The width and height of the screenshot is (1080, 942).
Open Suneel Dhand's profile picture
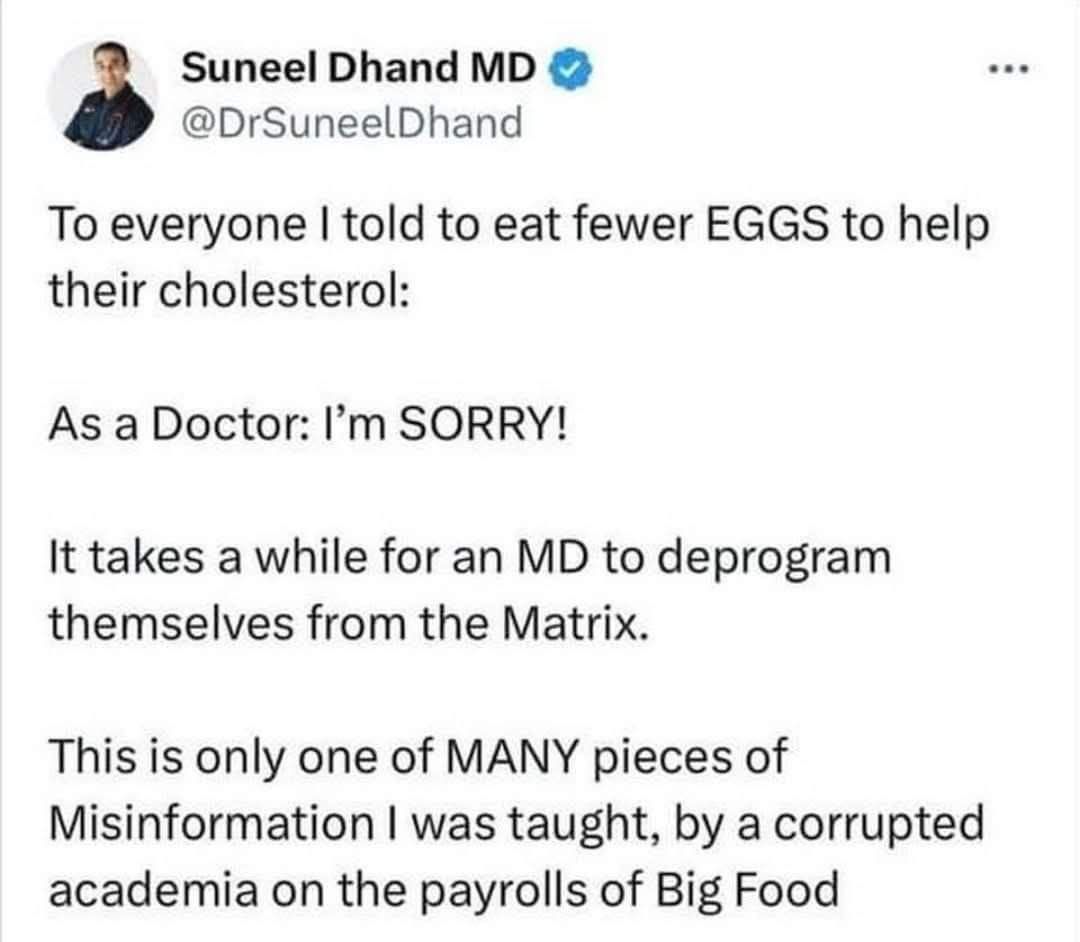(x=102, y=94)
